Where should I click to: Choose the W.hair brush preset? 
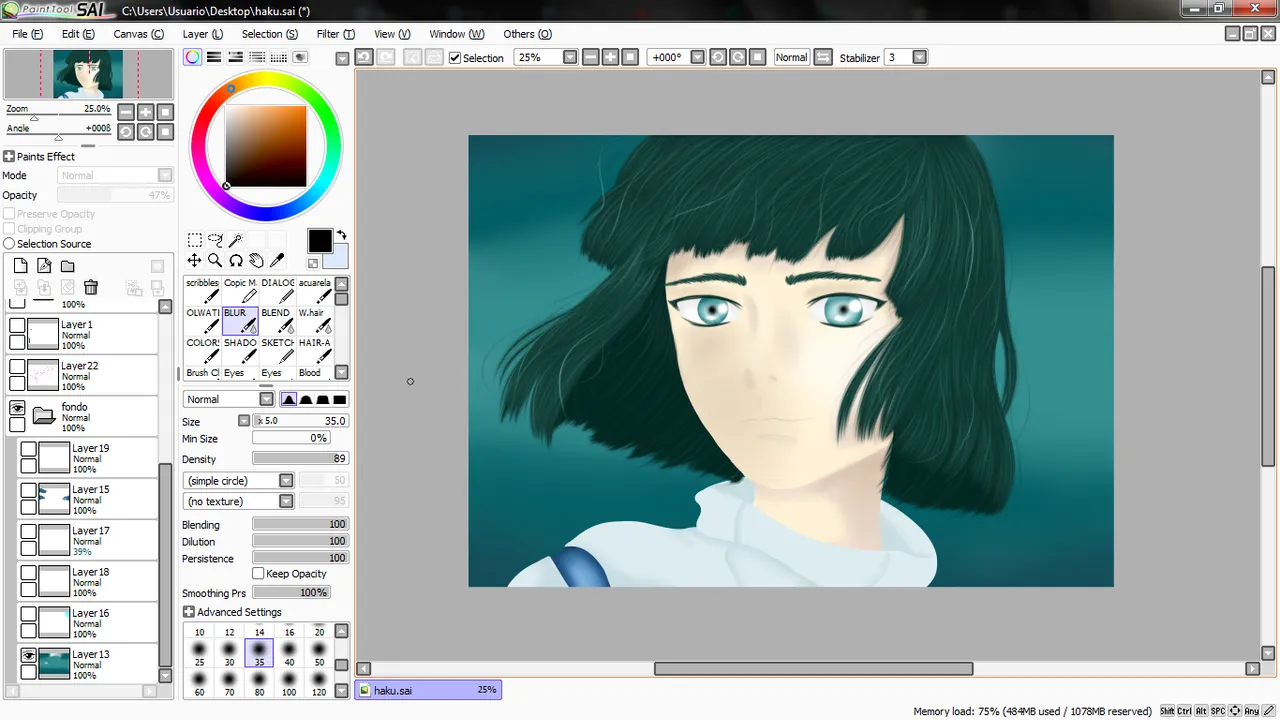coord(313,320)
